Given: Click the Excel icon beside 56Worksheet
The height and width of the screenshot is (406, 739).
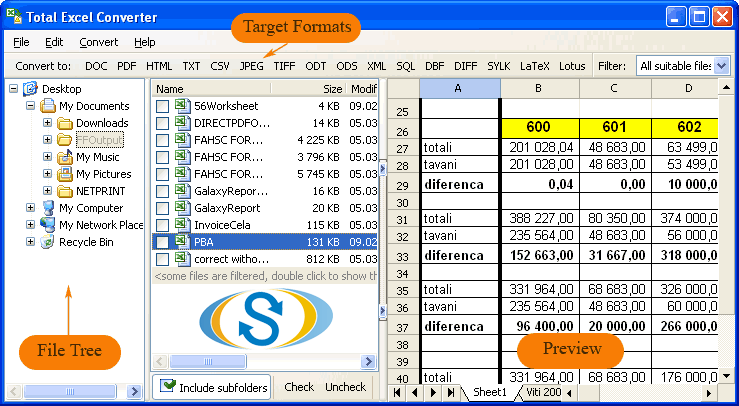Looking at the screenshot, I should pyautogui.click(x=182, y=105).
